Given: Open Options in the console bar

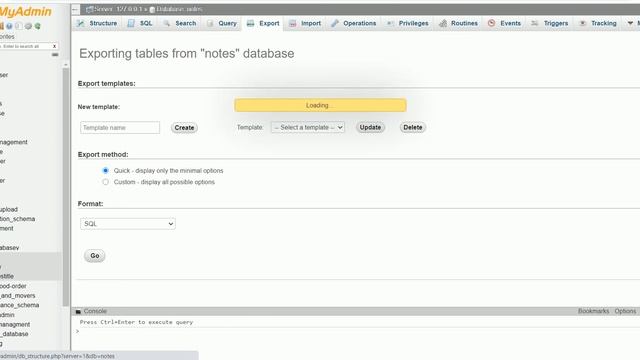Looking at the screenshot, I should tap(625, 311).
